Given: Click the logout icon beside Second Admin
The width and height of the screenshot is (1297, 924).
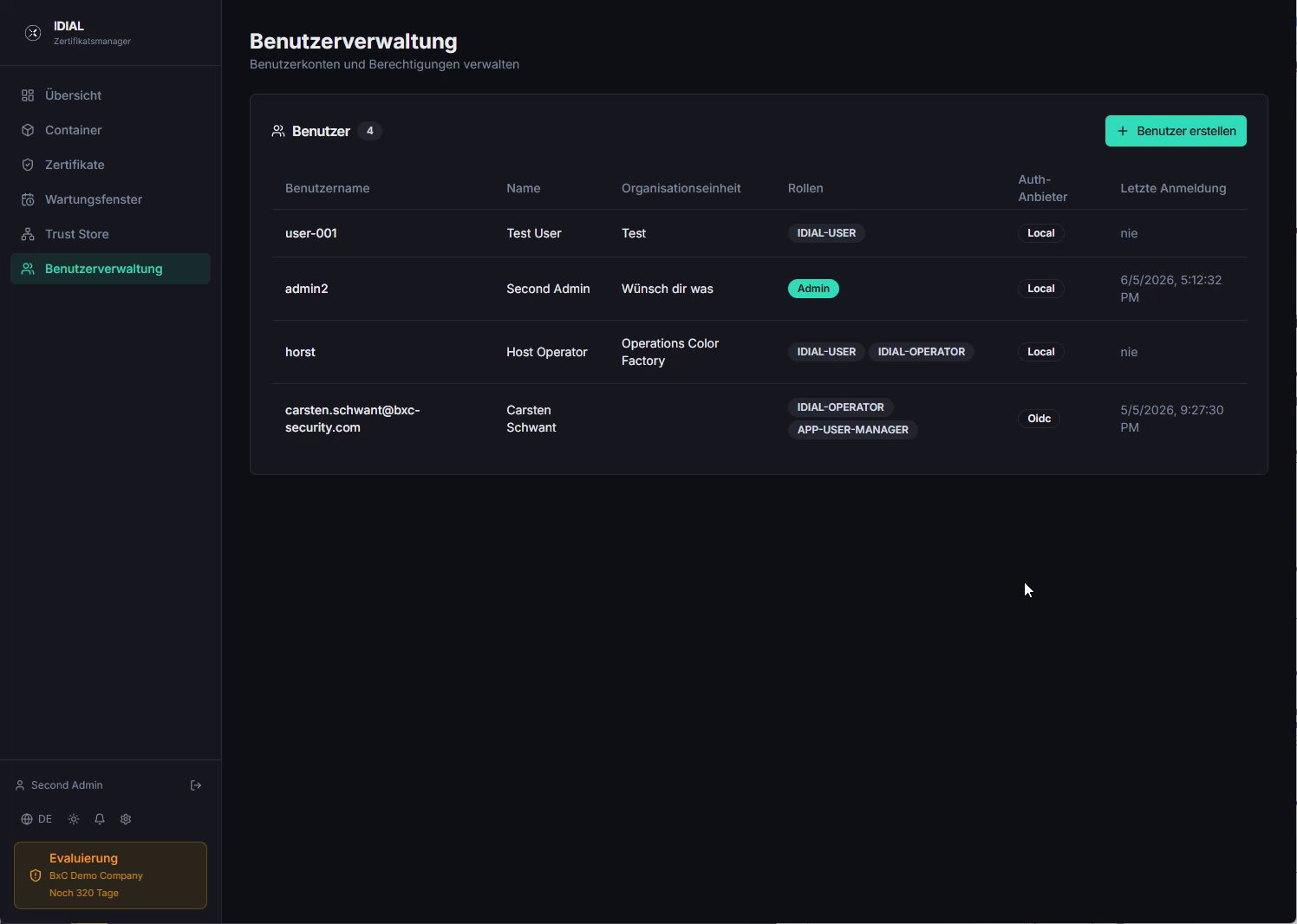Looking at the screenshot, I should click(196, 785).
